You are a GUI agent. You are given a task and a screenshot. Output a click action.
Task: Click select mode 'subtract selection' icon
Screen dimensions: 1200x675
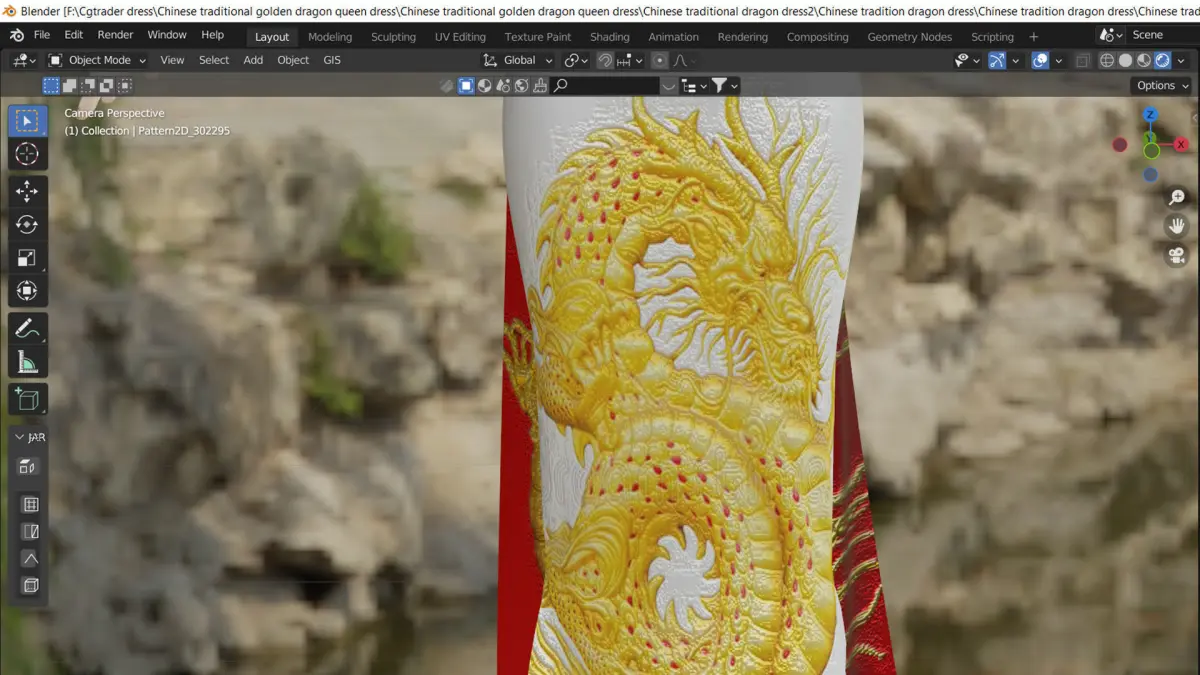[x=87, y=86]
